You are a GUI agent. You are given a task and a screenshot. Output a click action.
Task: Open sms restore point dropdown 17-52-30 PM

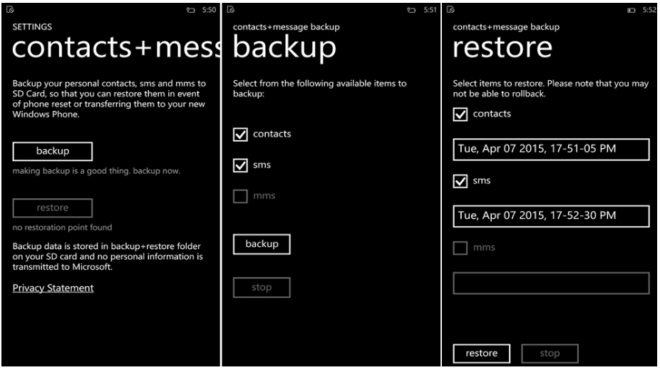pos(551,216)
